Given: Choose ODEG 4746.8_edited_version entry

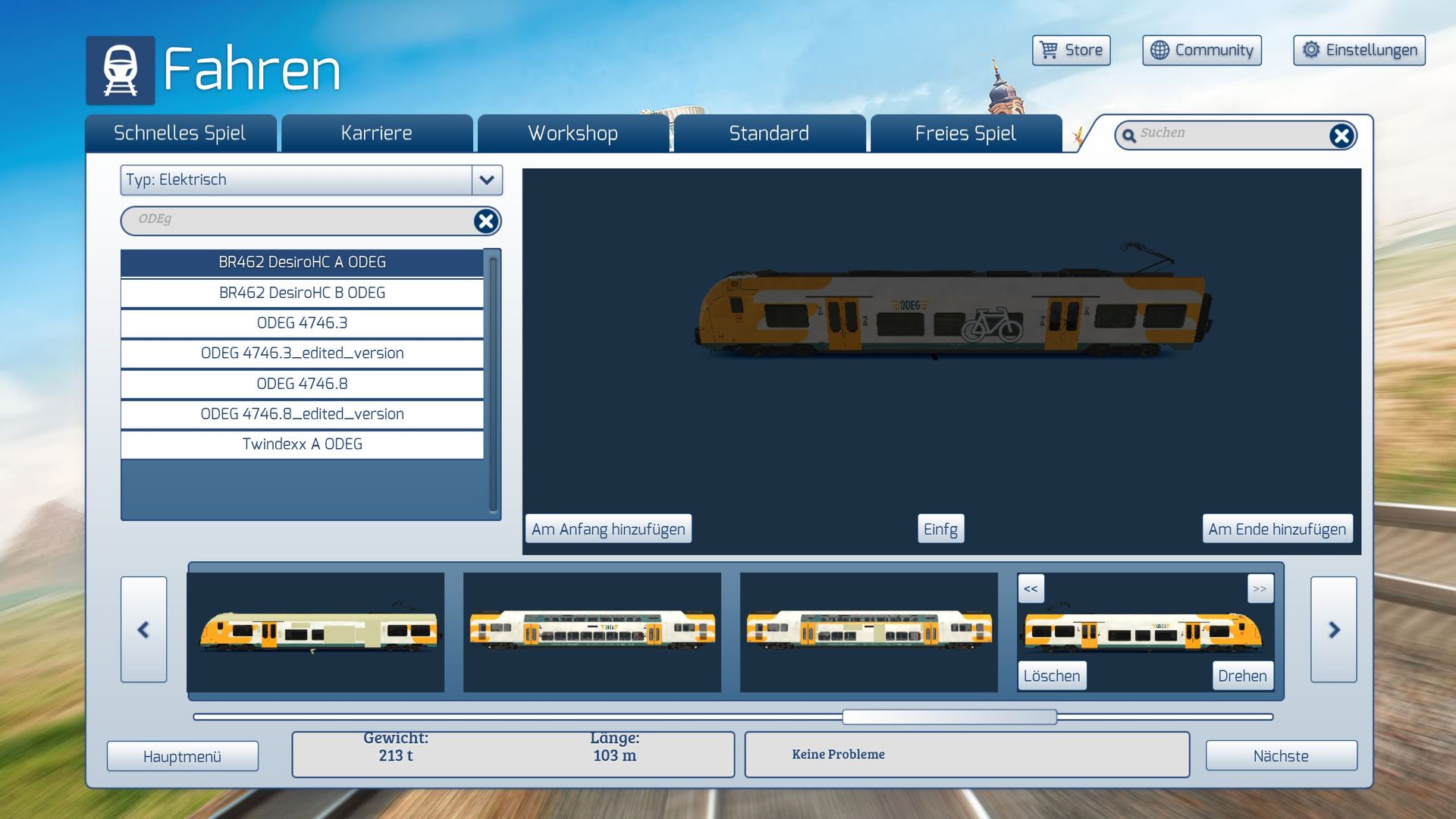Looking at the screenshot, I should [x=302, y=414].
